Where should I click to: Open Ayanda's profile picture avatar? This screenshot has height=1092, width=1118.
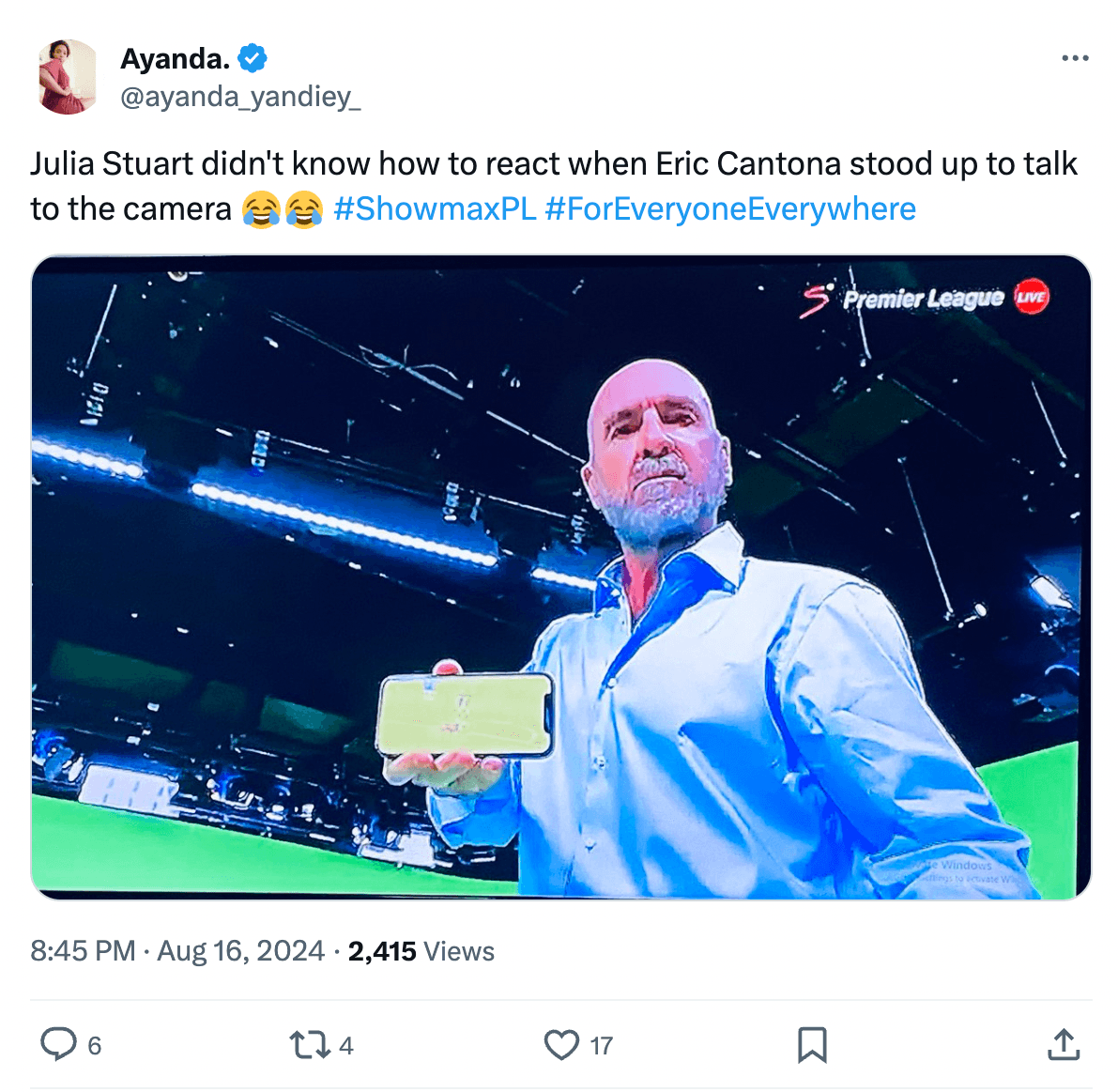tap(68, 77)
